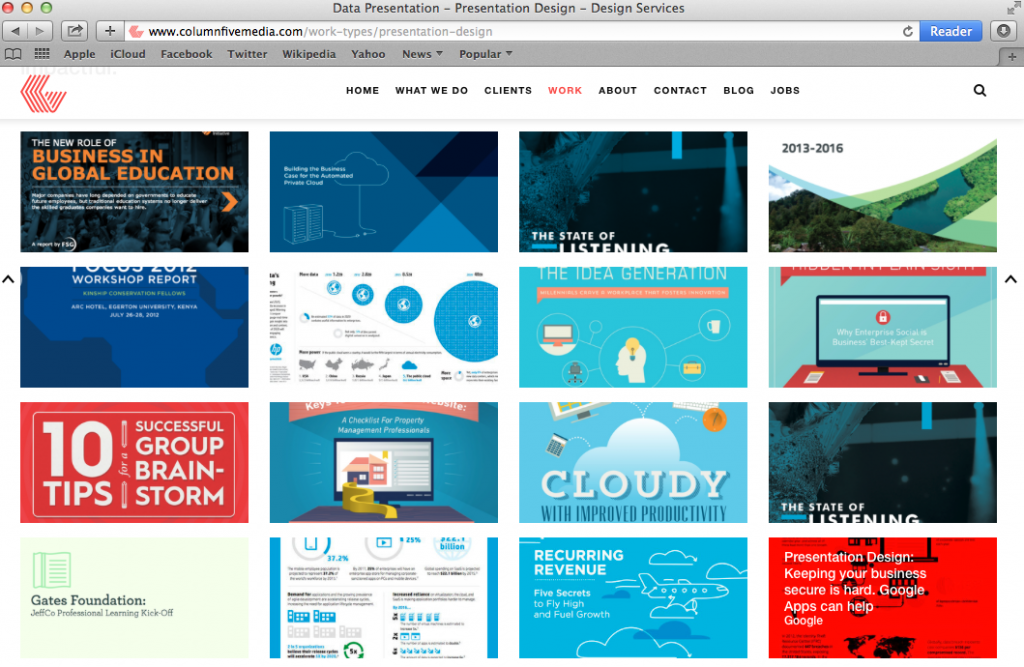
Task: Expand the Popular bookmarks dropdown
Action: [485, 54]
